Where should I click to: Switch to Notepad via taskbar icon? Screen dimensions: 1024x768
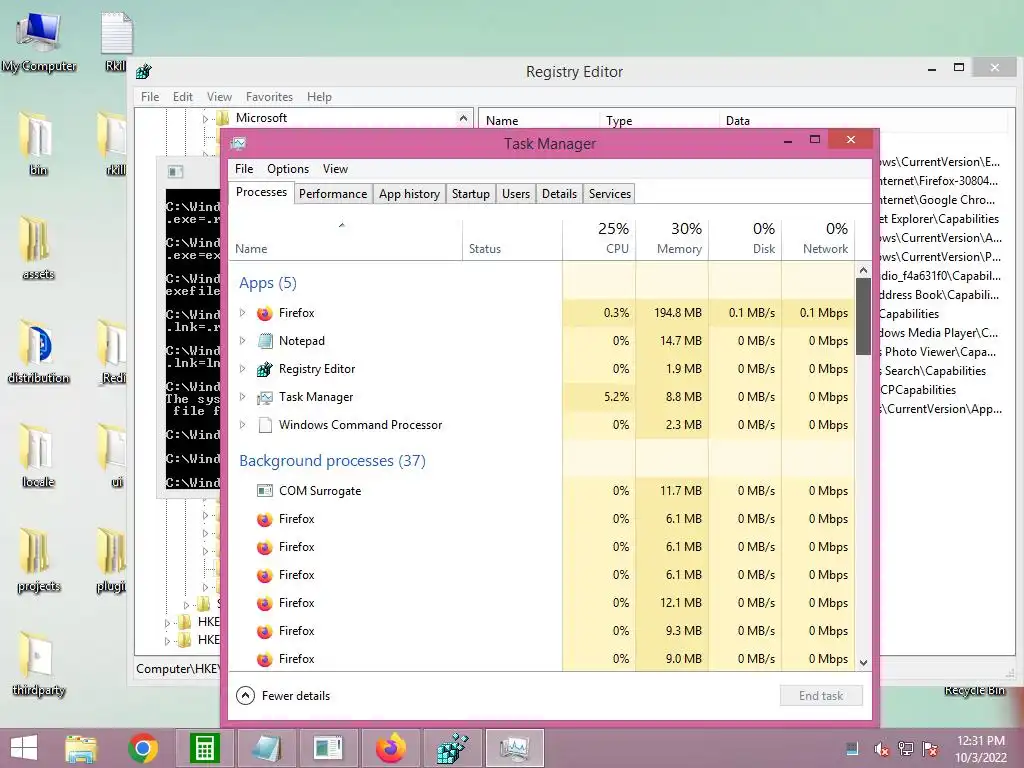click(x=266, y=748)
